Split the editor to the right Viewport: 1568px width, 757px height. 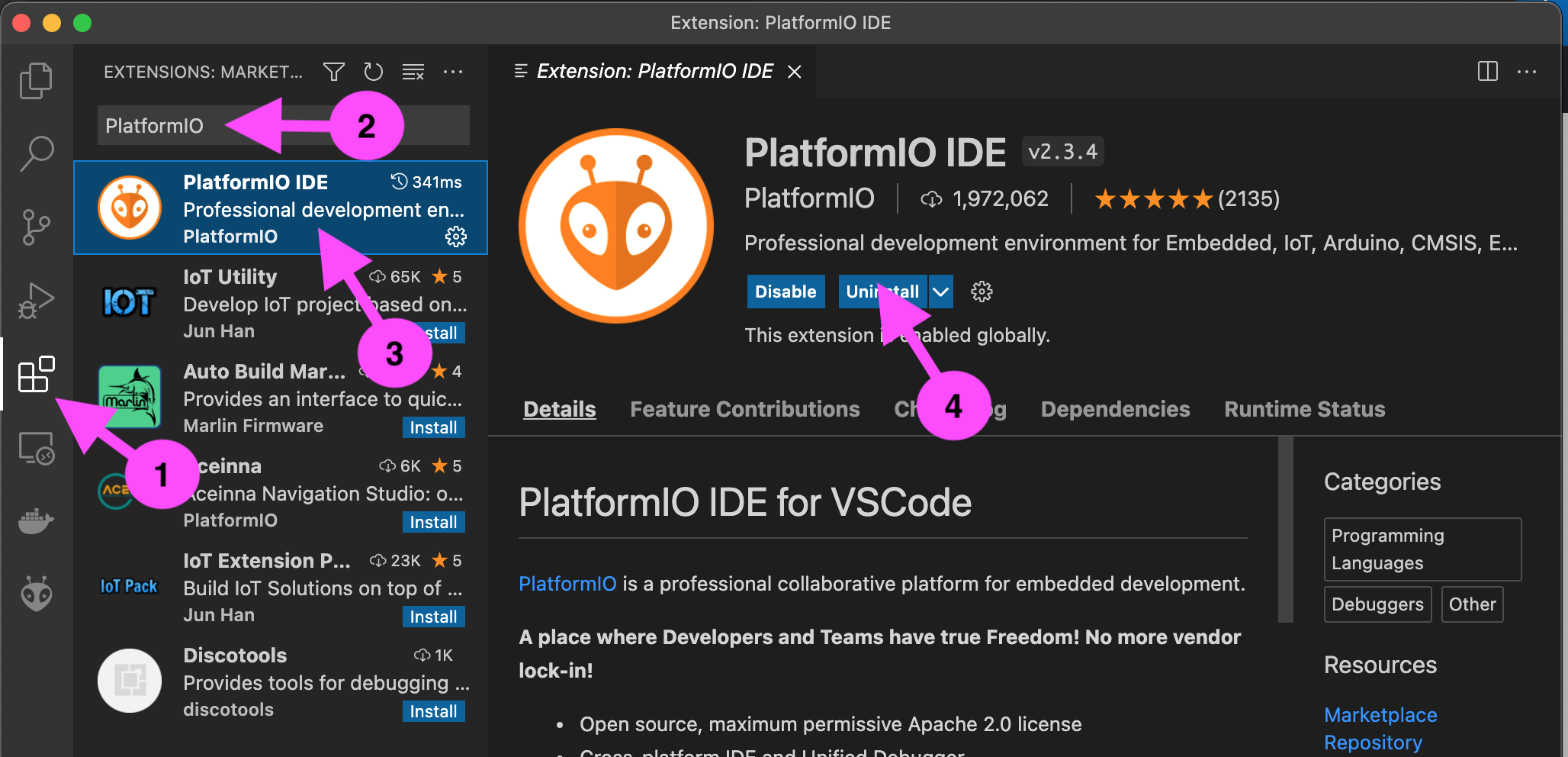pyautogui.click(x=1488, y=71)
